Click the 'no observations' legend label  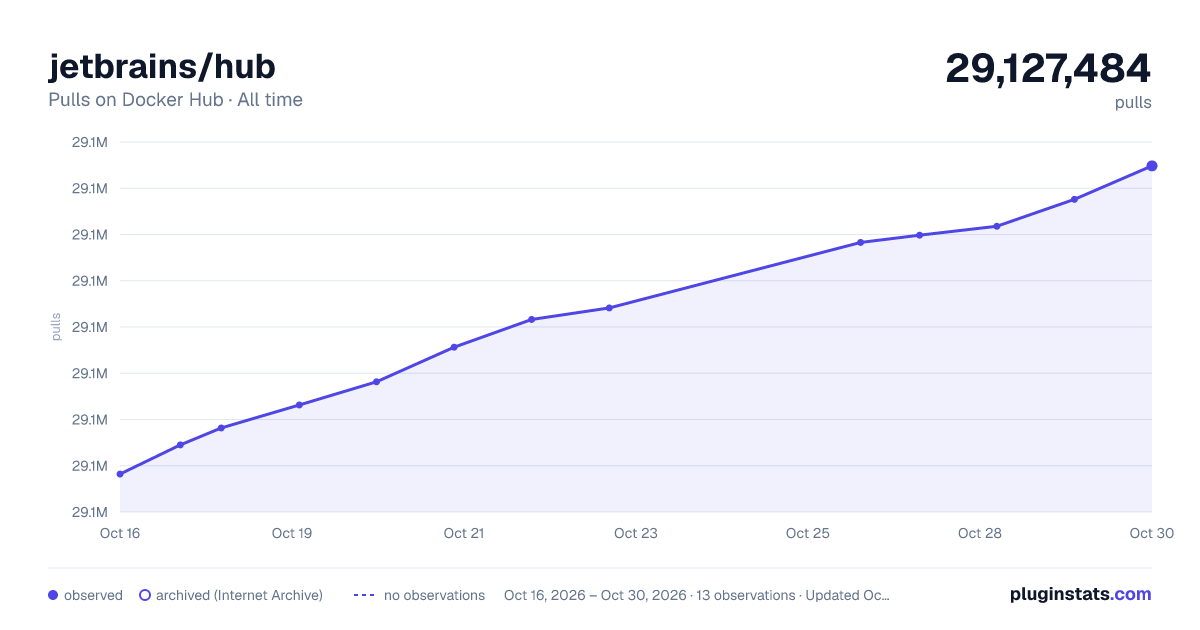tap(434, 595)
